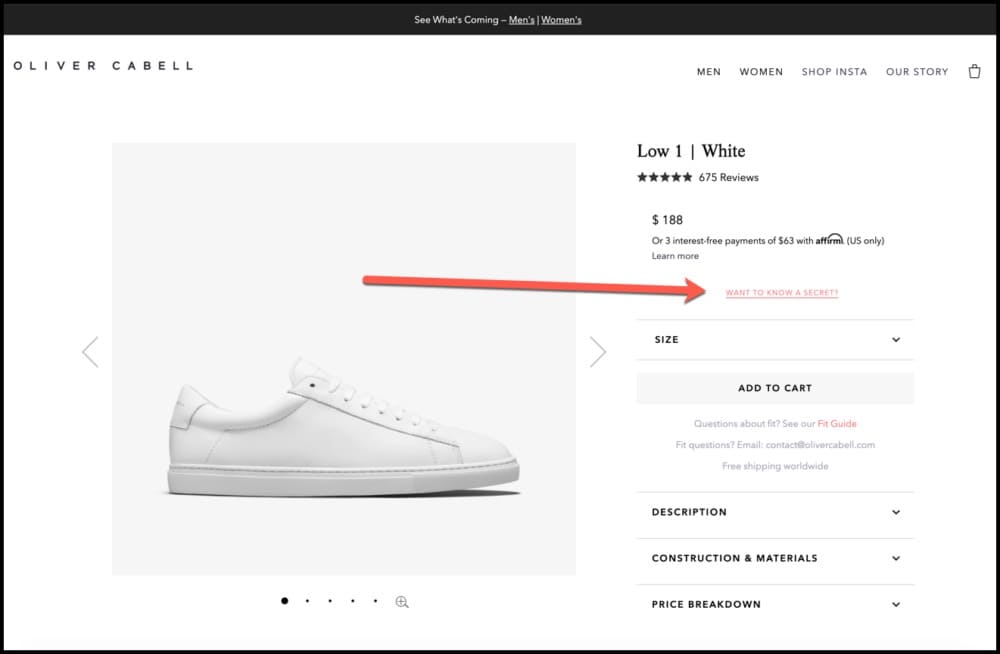Click the Want to Know a Secret link
This screenshot has height=654, width=1000.
pos(782,293)
